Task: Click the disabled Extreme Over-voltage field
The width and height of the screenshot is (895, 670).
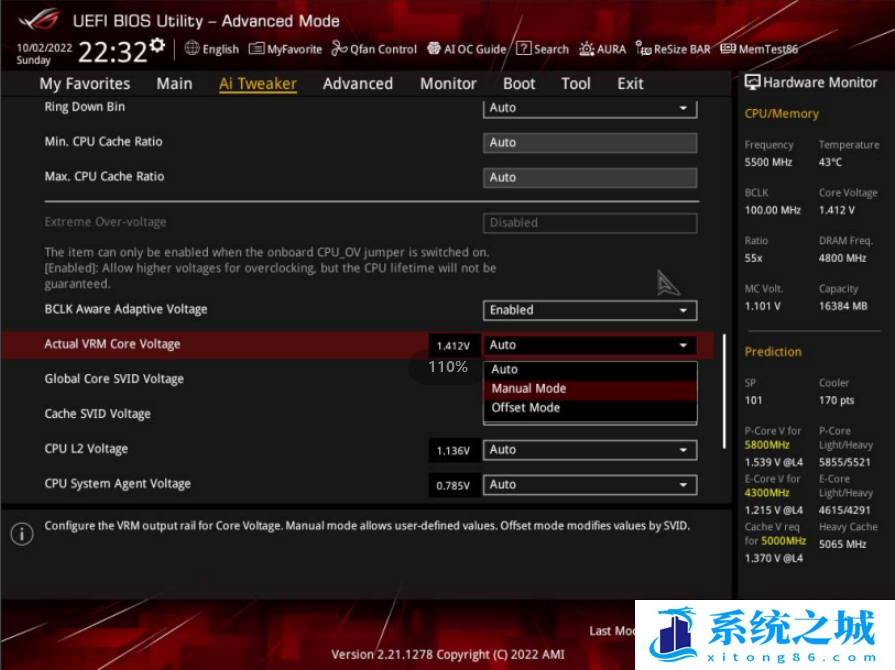Action: pyautogui.click(x=590, y=223)
